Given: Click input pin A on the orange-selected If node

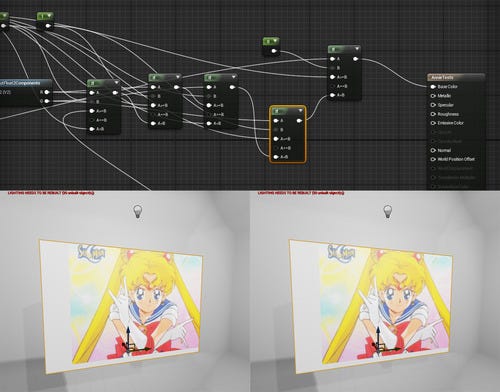Looking at the screenshot, I should tap(276, 121).
